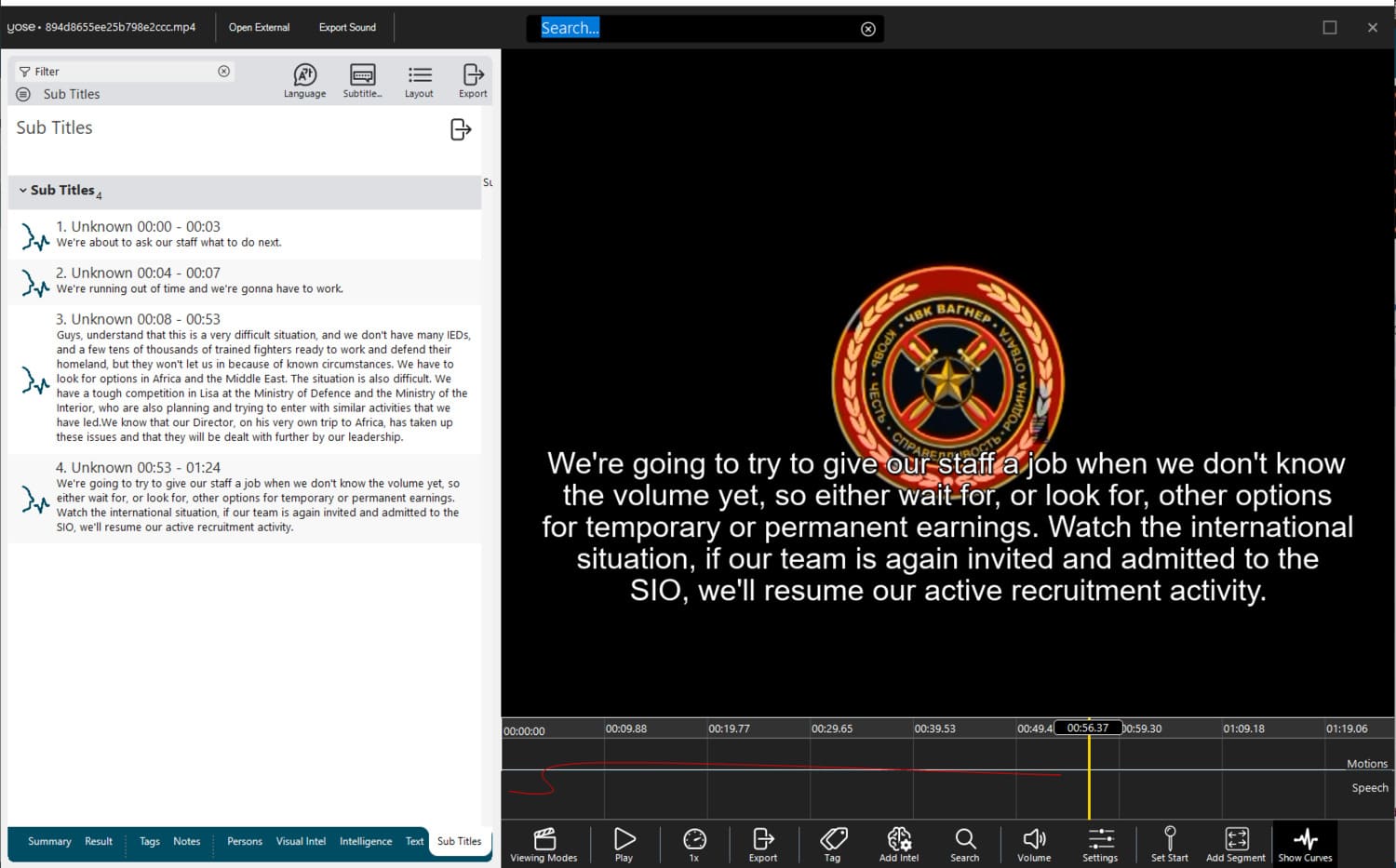This screenshot has height=868, width=1396.
Task: Open the Sub Titles list menu icon
Action: pyautogui.click(x=23, y=94)
